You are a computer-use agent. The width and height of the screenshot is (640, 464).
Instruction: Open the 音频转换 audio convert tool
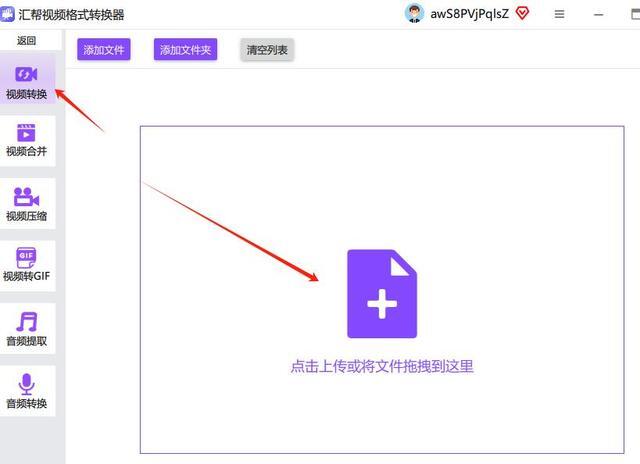(27, 391)
